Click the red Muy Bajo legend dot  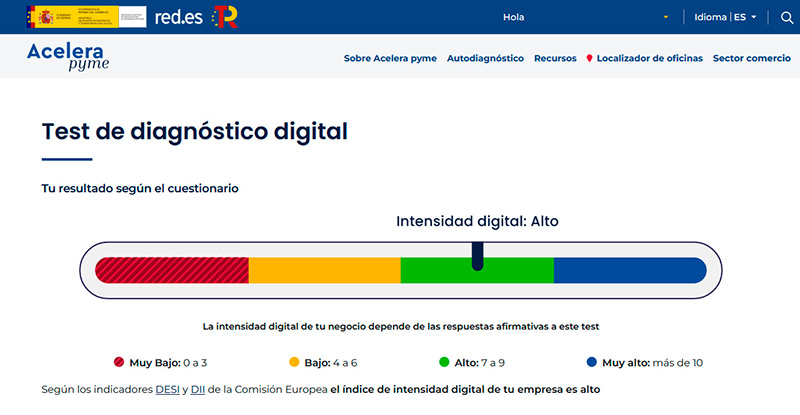pyautogui.click(x=118, y=362)
